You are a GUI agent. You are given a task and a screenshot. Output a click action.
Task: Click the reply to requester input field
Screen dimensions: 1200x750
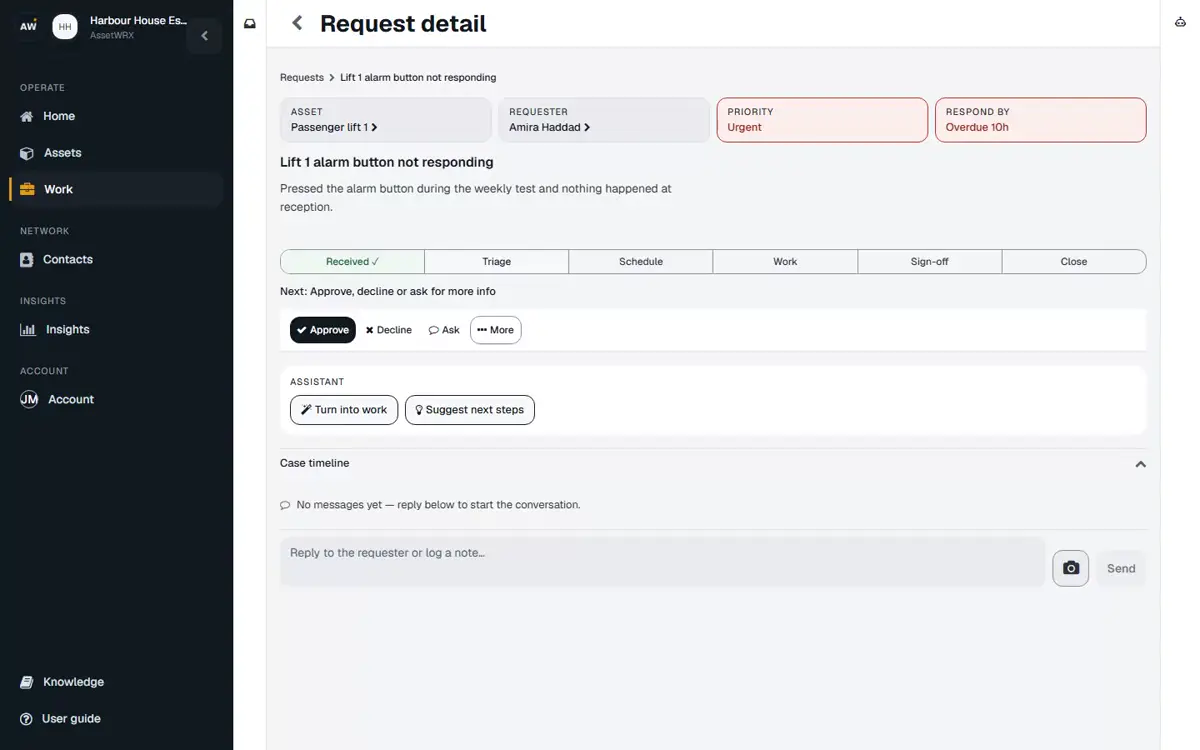662,562
